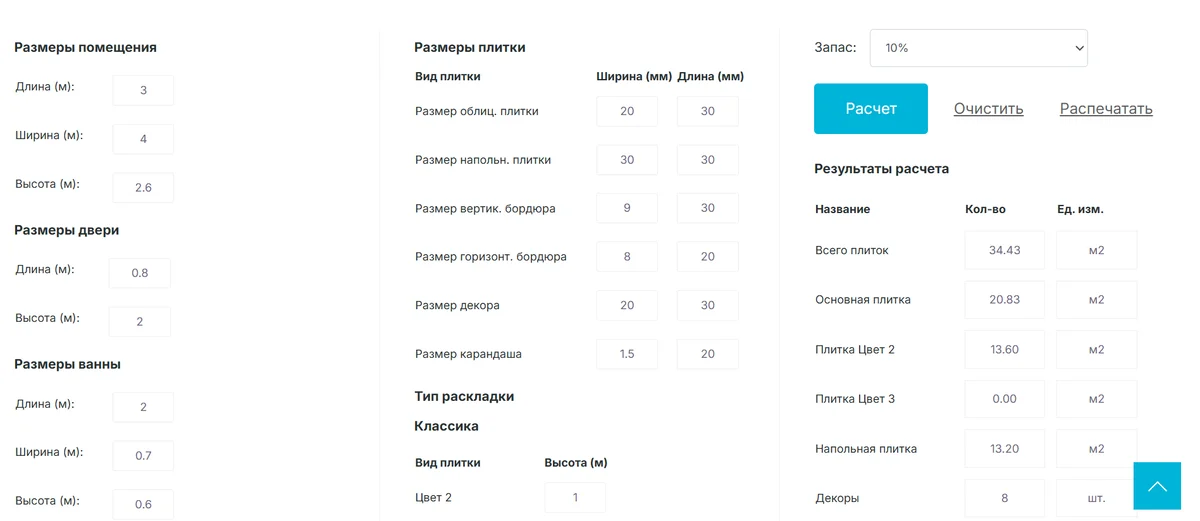Click length field for Размер напольн. плитки

[707, 160]
